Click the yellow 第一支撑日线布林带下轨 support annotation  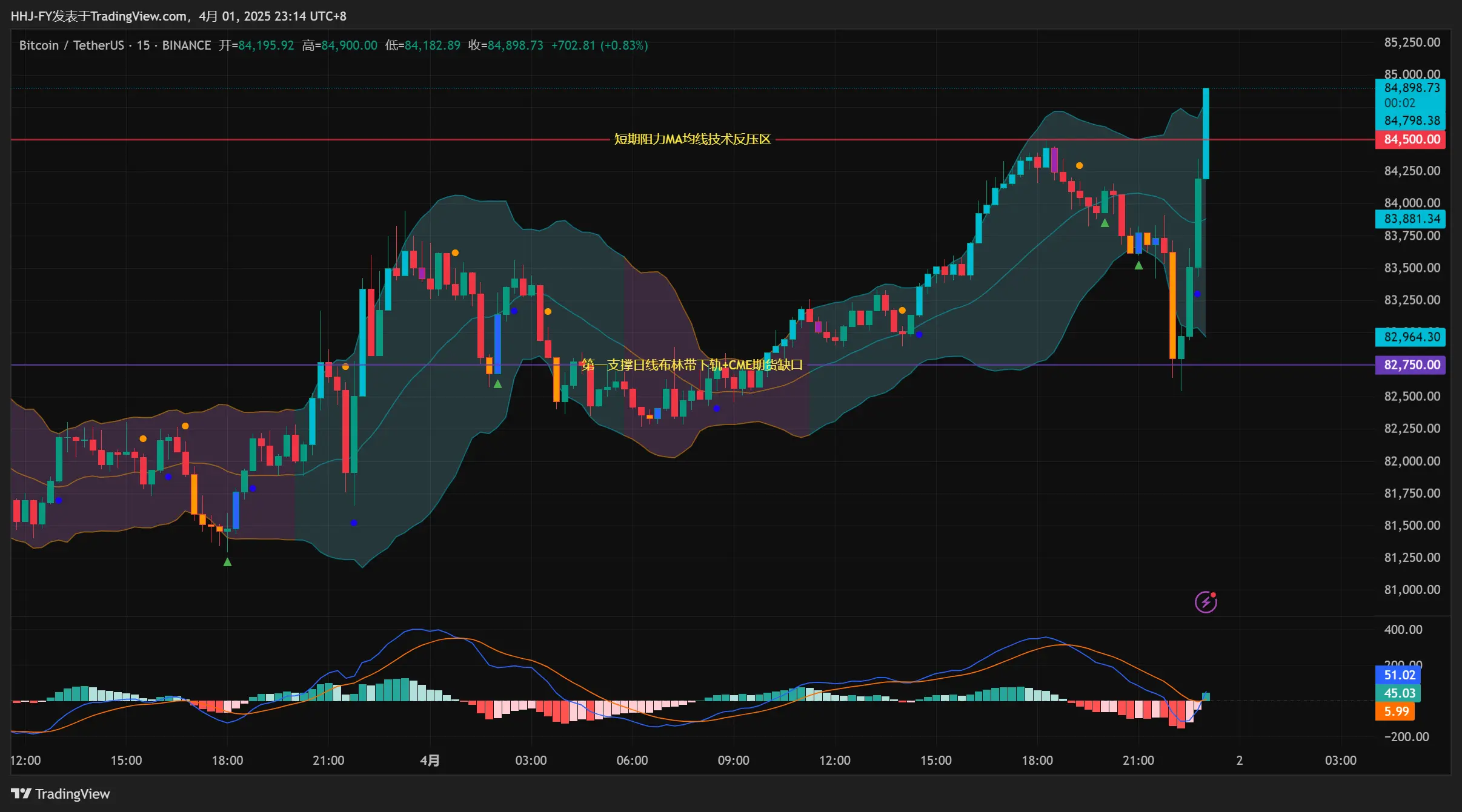click(x=692, y=365)
